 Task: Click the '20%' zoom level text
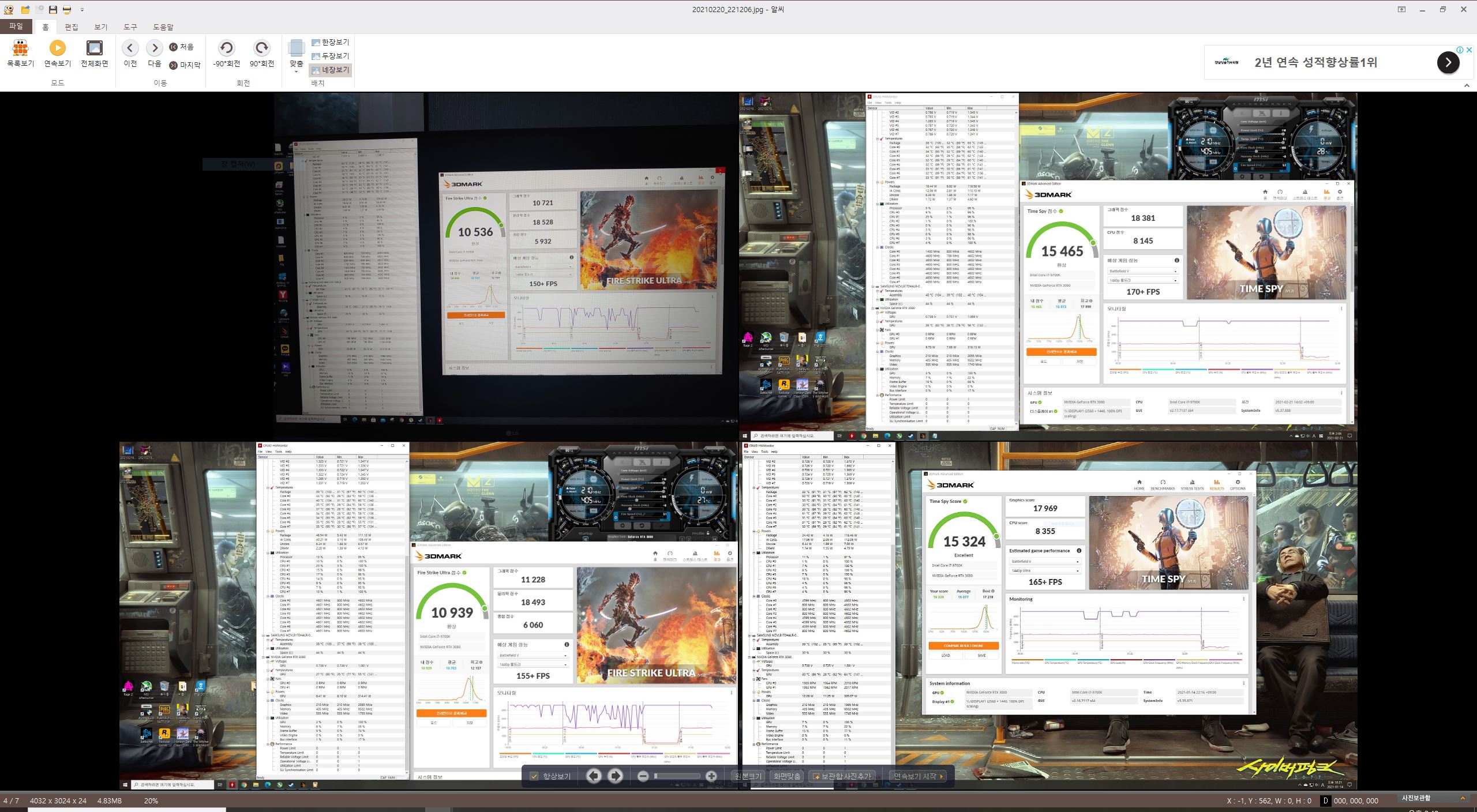(x=151, y=800)
